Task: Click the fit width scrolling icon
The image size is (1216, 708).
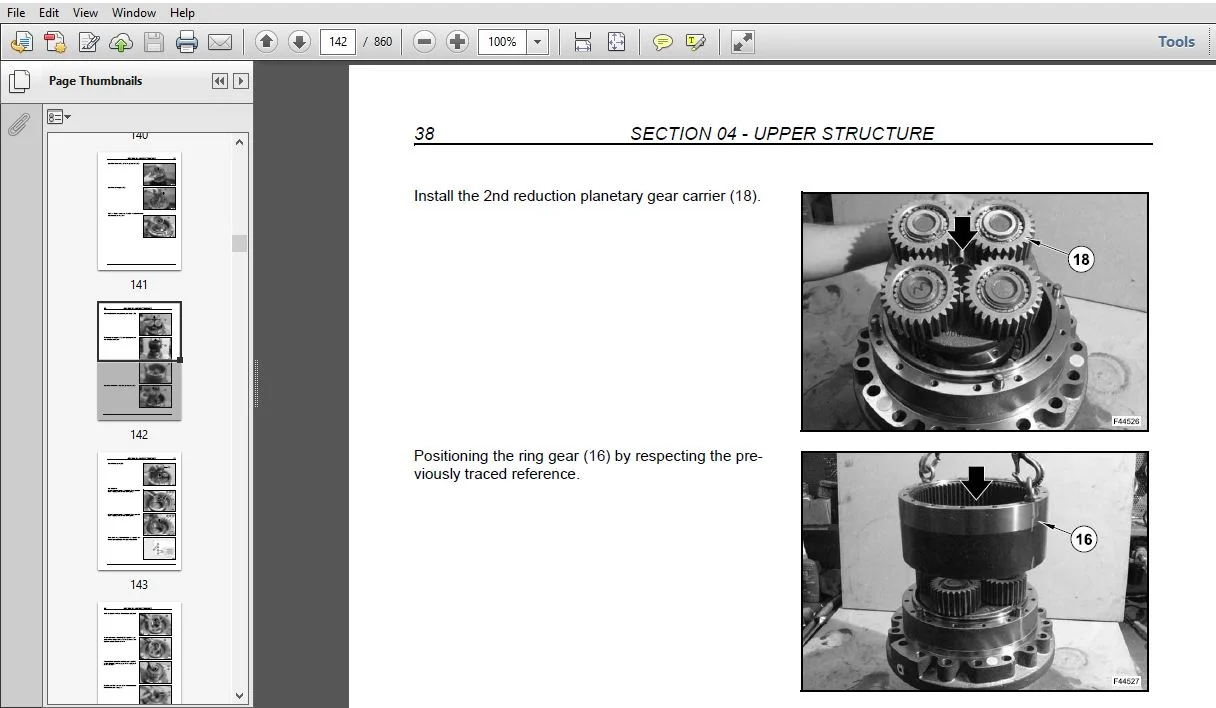Action: pyautogui.click(x=583, y=42)
